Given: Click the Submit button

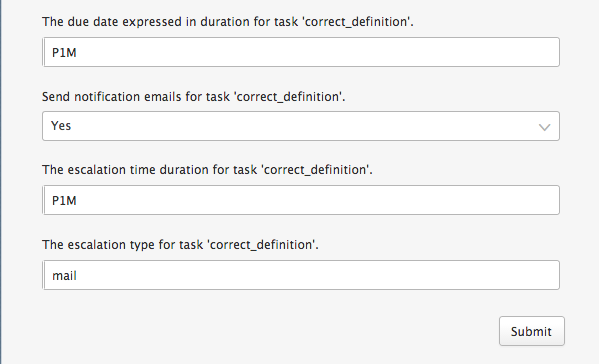Looking at the screenshot, I should click(531, 331).
